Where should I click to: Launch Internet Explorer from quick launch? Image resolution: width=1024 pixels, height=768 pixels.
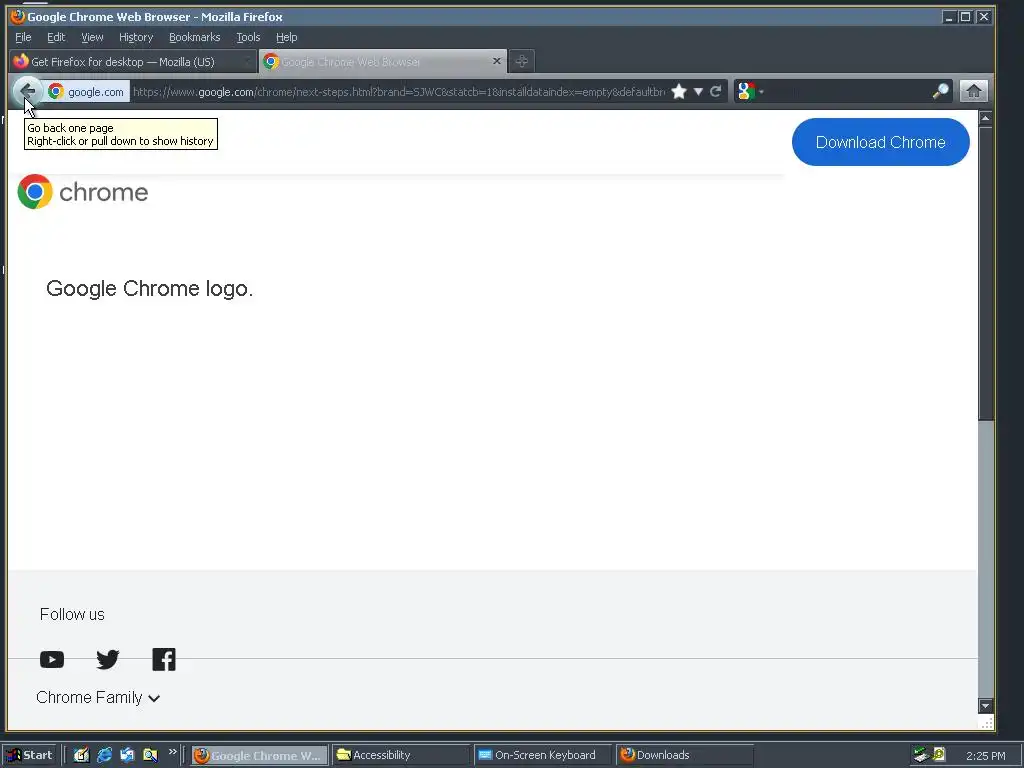click(104, 755)
